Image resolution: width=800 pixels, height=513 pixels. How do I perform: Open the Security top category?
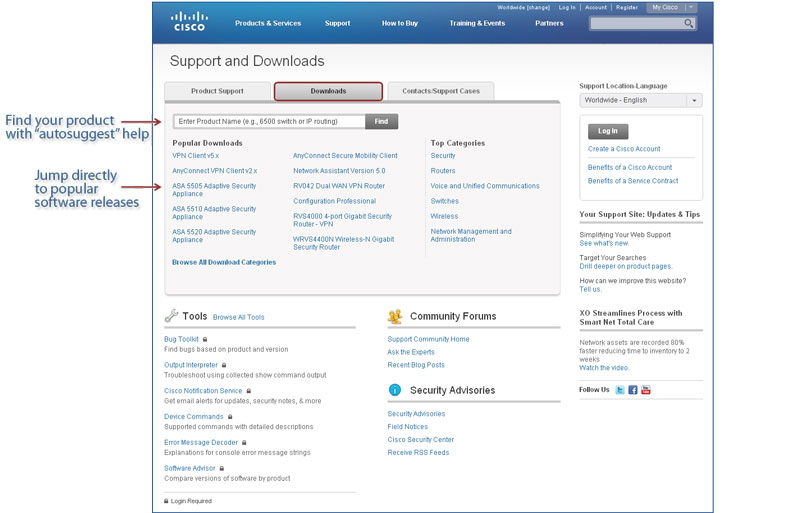coord(442,156)
